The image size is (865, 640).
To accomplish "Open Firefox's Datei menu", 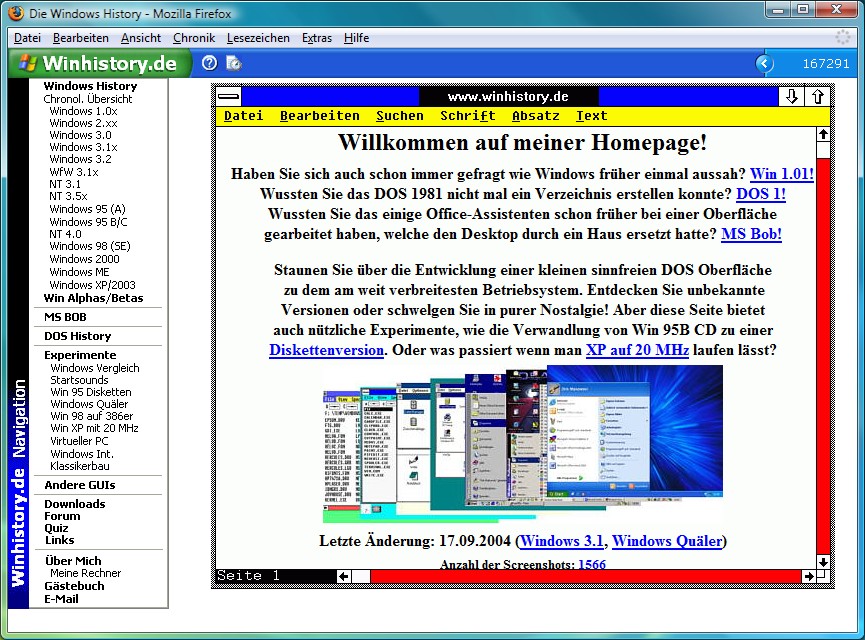I will [x=28, y=38].
